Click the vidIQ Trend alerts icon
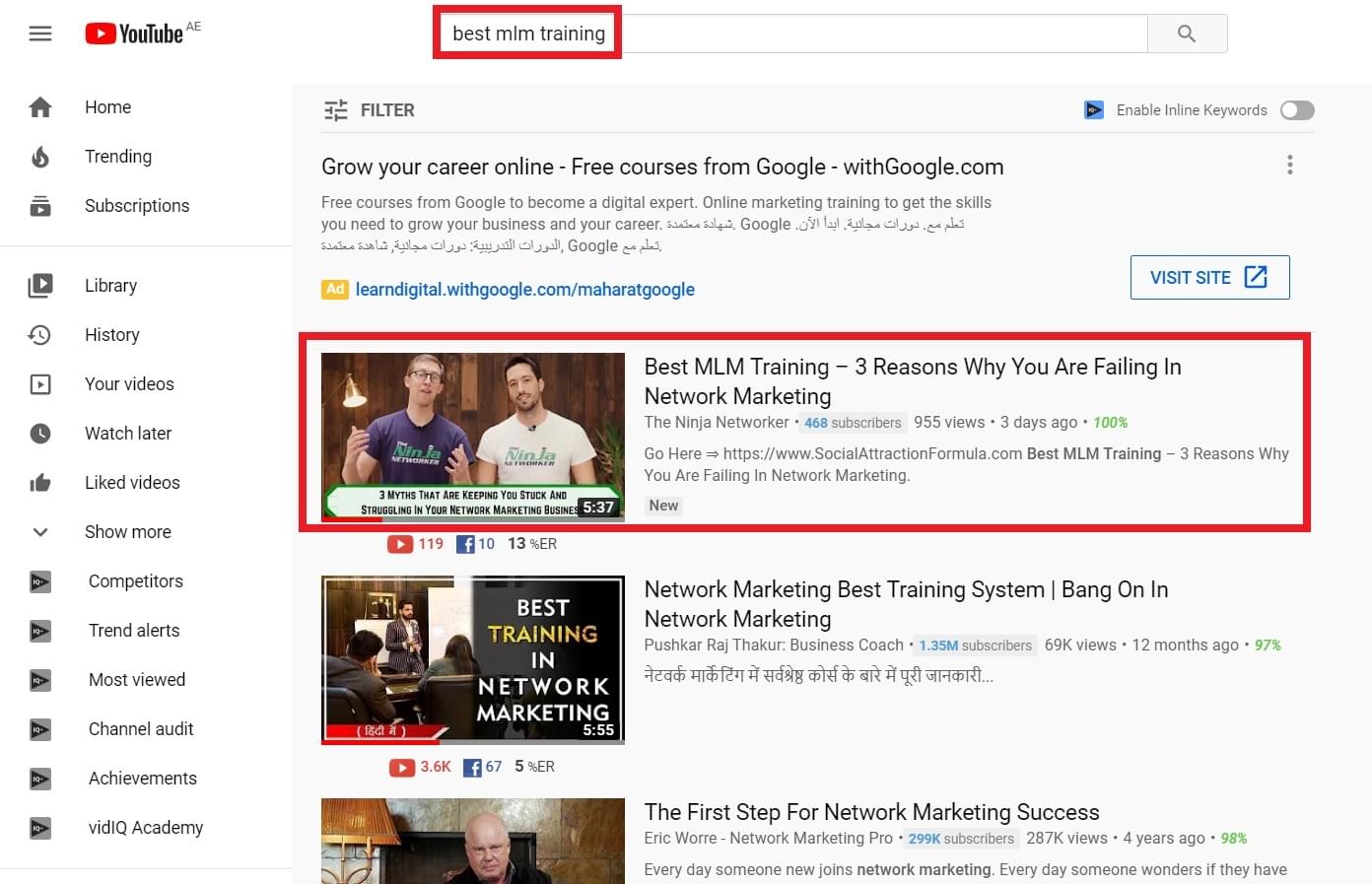 click(40, 631)
